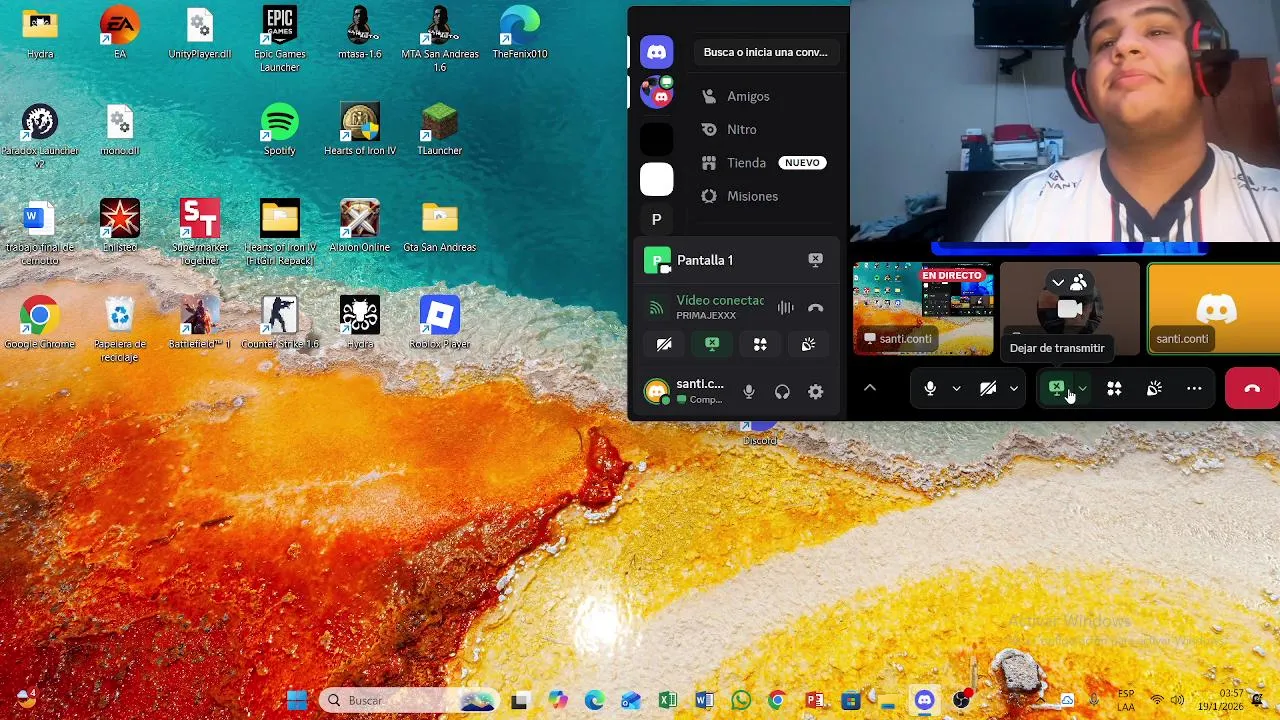Open Discord user settings gear
Viewport: 1280px width, 720px height.
[816, 392]
